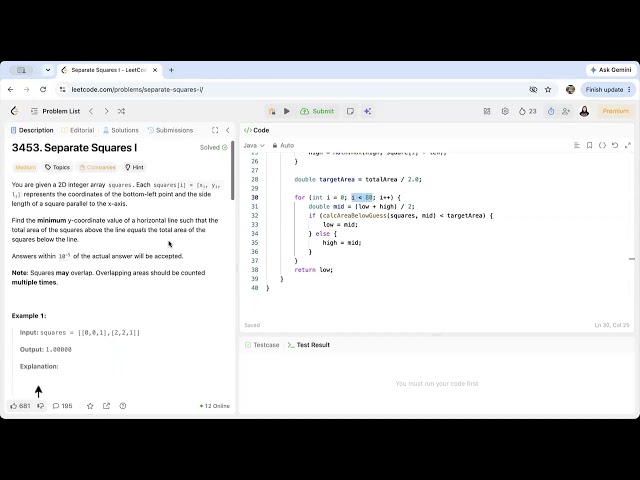Image resolution: width=640 pixels, height=480 pixels.
Task: View the streak flame counter 23
Action: point(527,111)
